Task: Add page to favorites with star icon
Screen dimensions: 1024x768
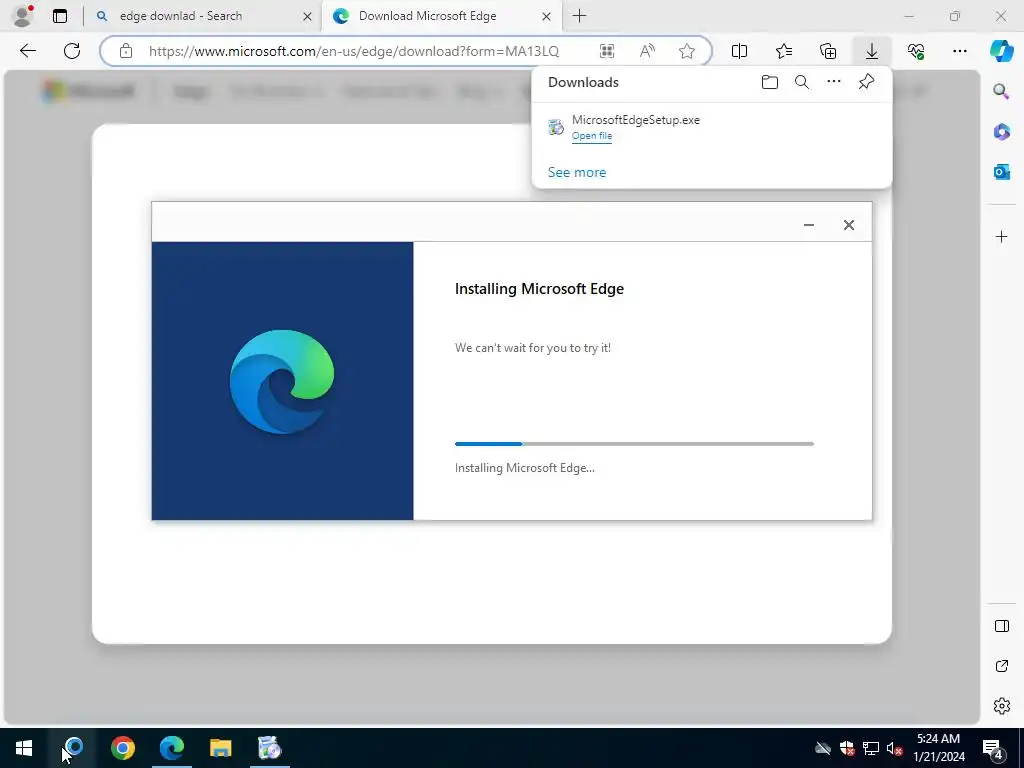Action: click(x=686, y=51)
